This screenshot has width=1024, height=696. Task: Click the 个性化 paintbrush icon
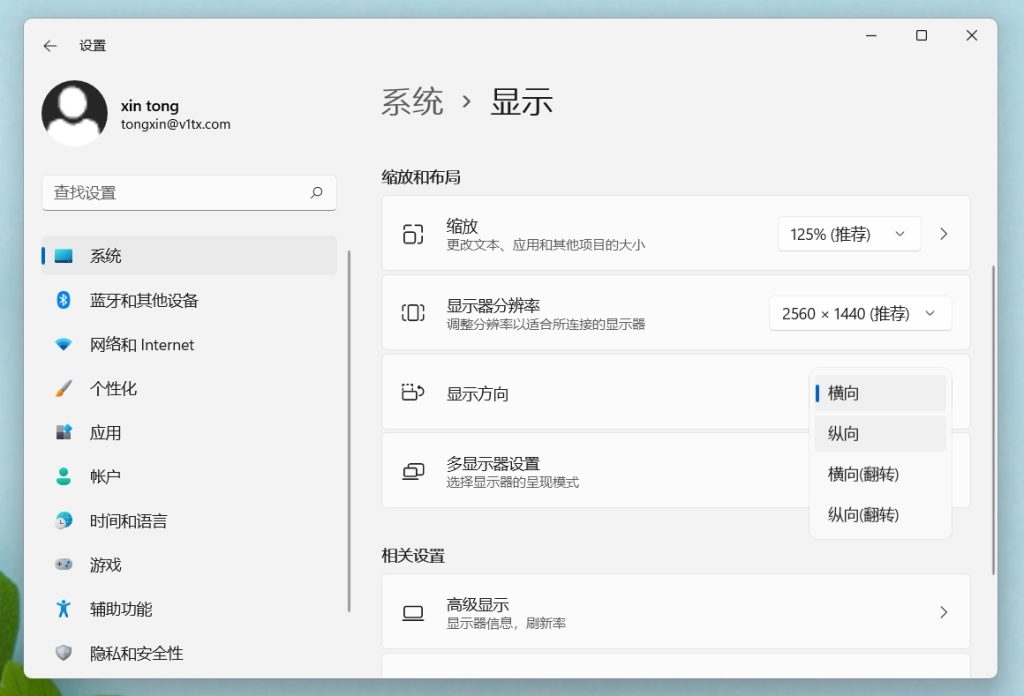63,388
